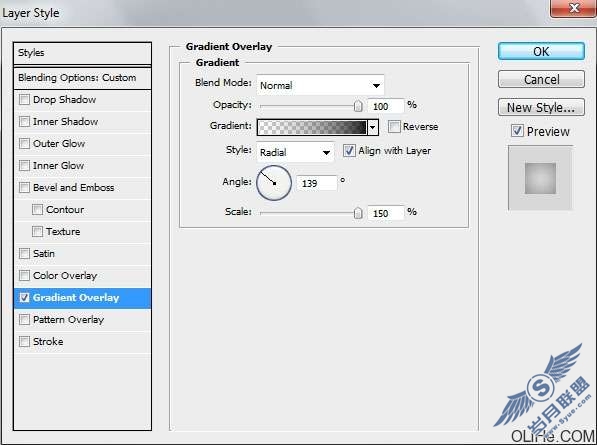
Task: Click the Scale percentage input field
Action: [386, 213]
